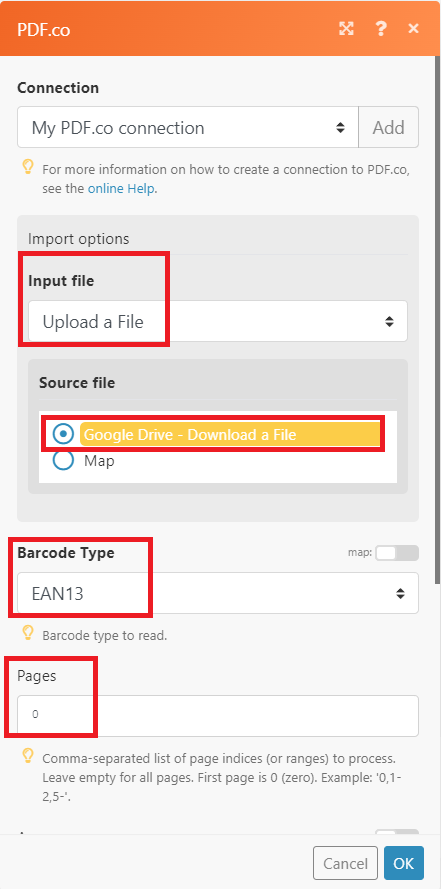Click the lightbulb icon near Barcode type hint
The width and height of the screenshot is (441, 889).
pos(28,633)
